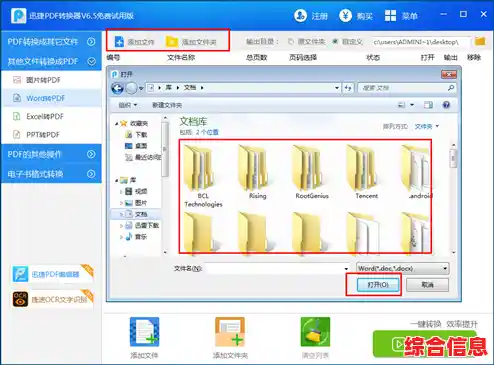Open the 文件名 filename history dropdown arrow
This screenshot has height=365, width=494.
click(x=346, y=269)
